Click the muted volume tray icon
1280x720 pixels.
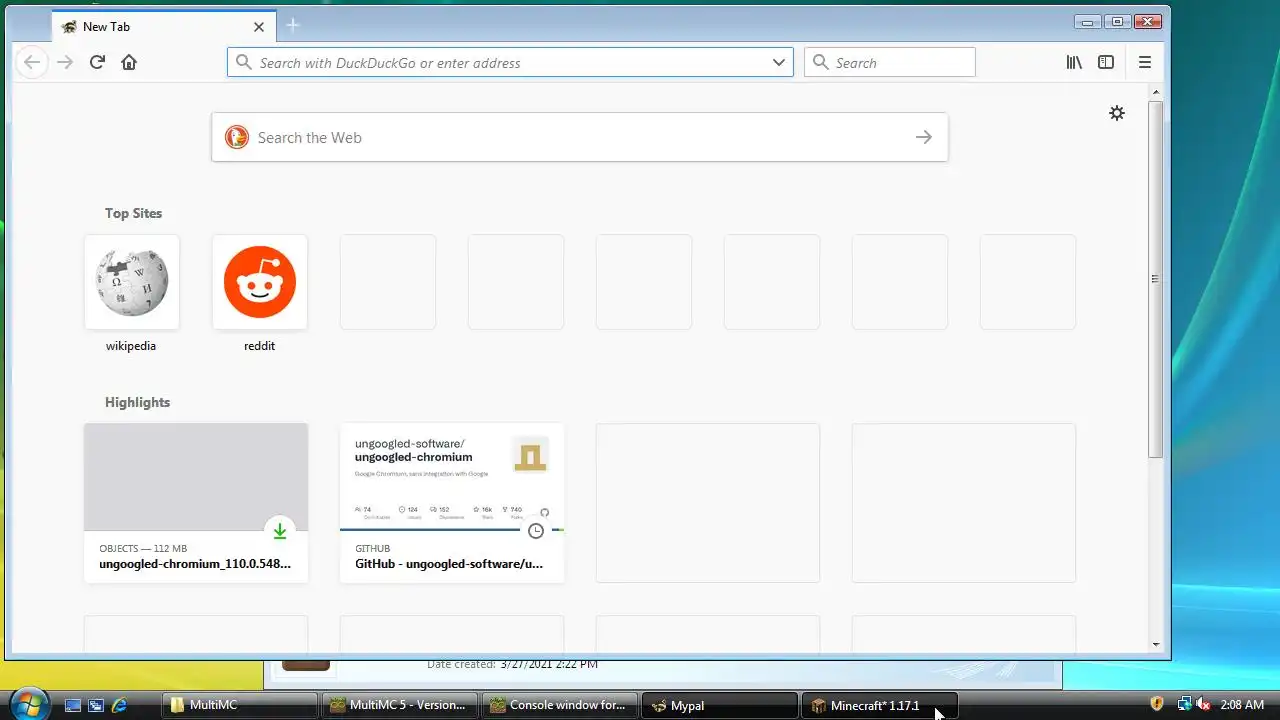point(1203,704)
